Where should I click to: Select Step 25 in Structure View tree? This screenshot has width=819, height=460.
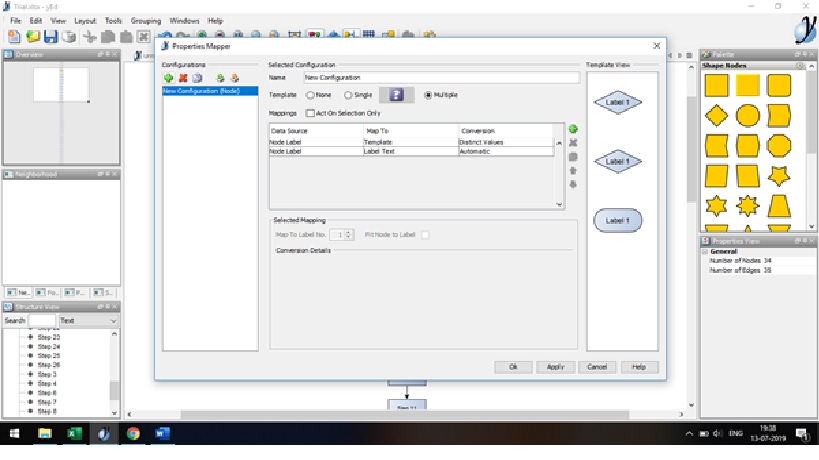[48, 356]
